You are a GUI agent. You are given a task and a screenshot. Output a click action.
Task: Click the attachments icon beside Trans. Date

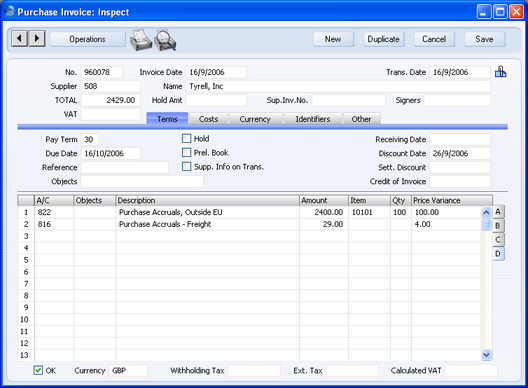pos(500,72)
